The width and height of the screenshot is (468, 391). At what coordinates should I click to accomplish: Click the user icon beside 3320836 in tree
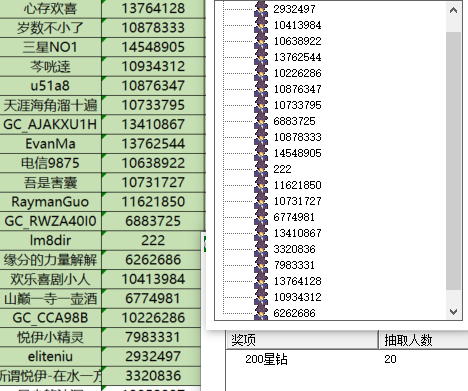tap(261, 249)
